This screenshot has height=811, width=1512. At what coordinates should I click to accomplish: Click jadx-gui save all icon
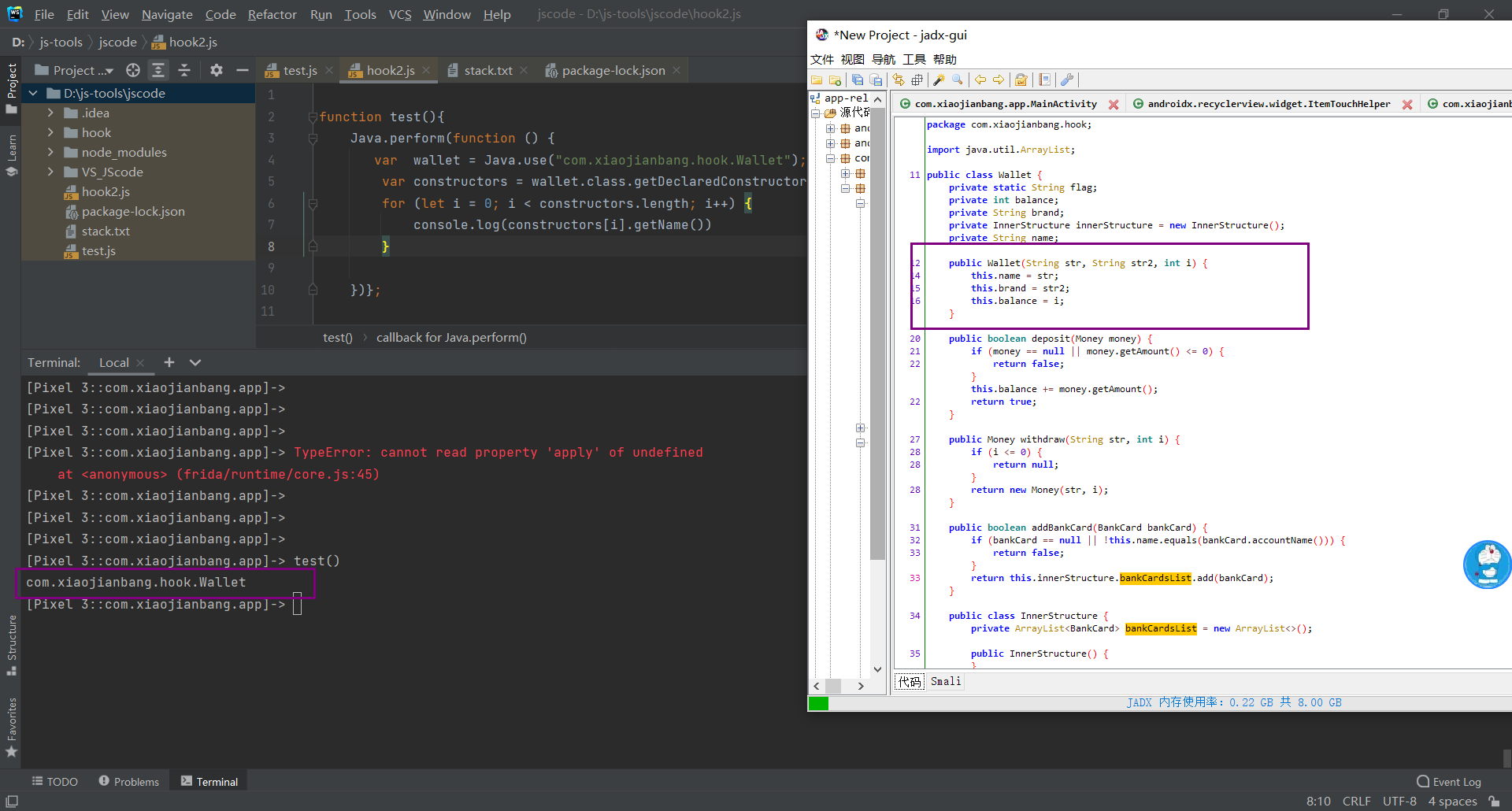(857, 80)
